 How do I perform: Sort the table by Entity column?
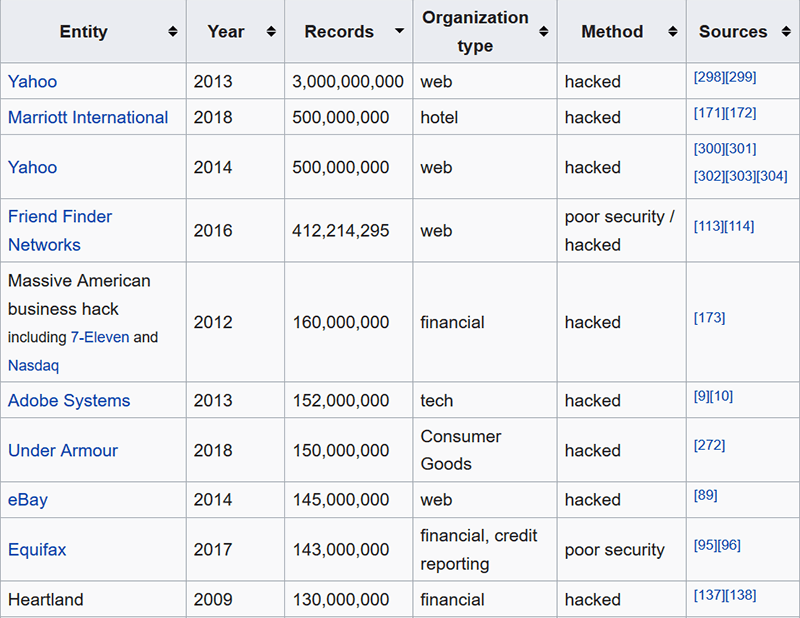click(x=172, y=31)
